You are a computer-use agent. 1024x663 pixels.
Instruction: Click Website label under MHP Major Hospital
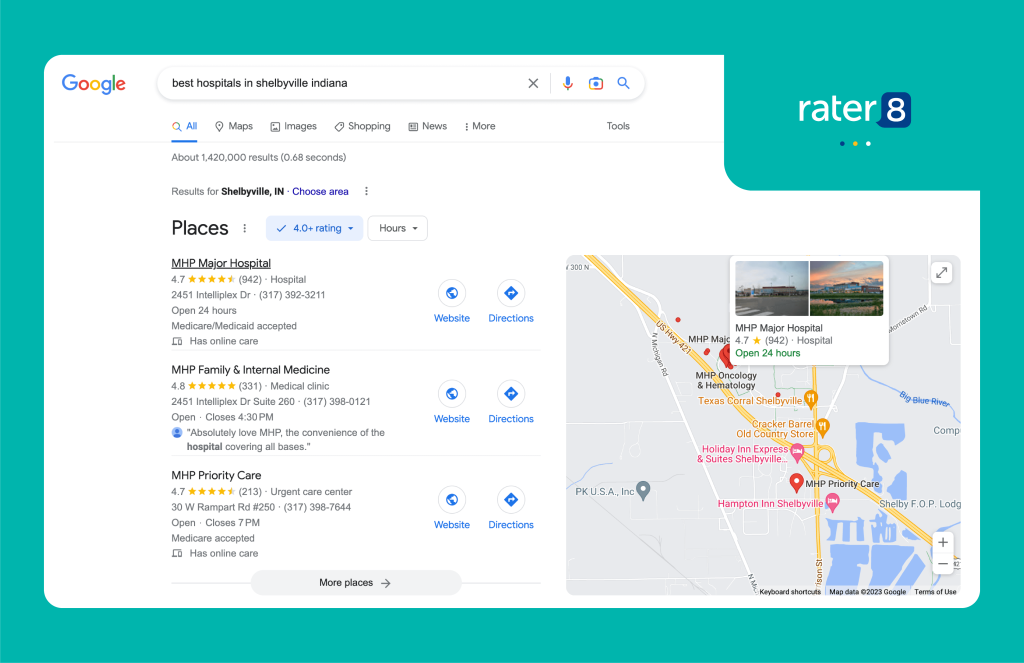[452, 318]
